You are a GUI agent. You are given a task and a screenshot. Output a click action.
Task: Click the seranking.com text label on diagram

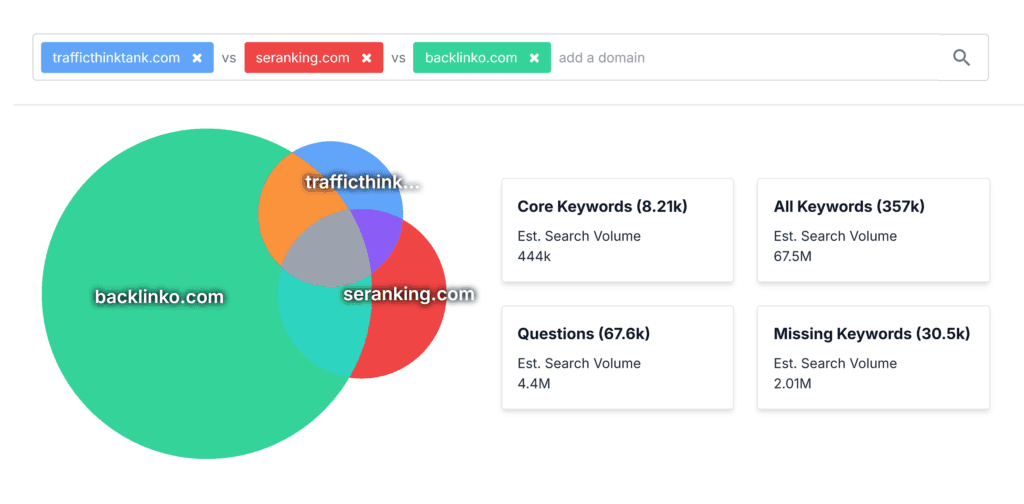click(x=409, y=294)
